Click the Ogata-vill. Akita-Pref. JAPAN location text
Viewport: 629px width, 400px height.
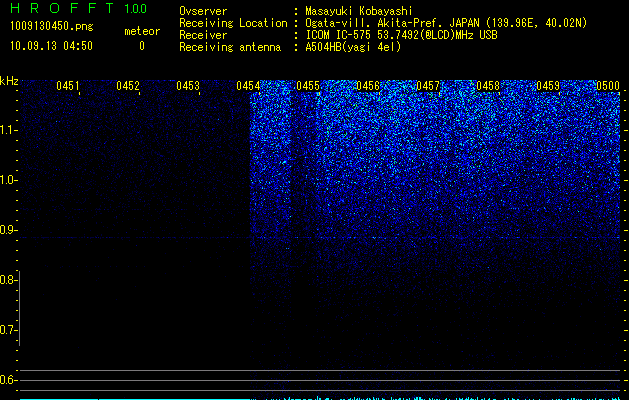[446, 23]
